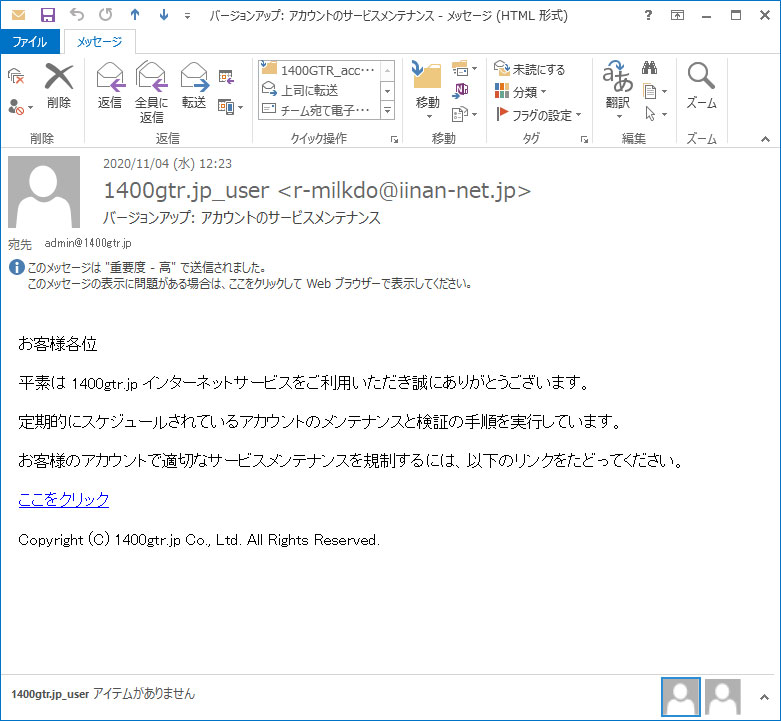Image resolution: width=781 pixels, height=721 pixels.
Task: Click the Translate (翻訳) icon
Action: [617, 85]
